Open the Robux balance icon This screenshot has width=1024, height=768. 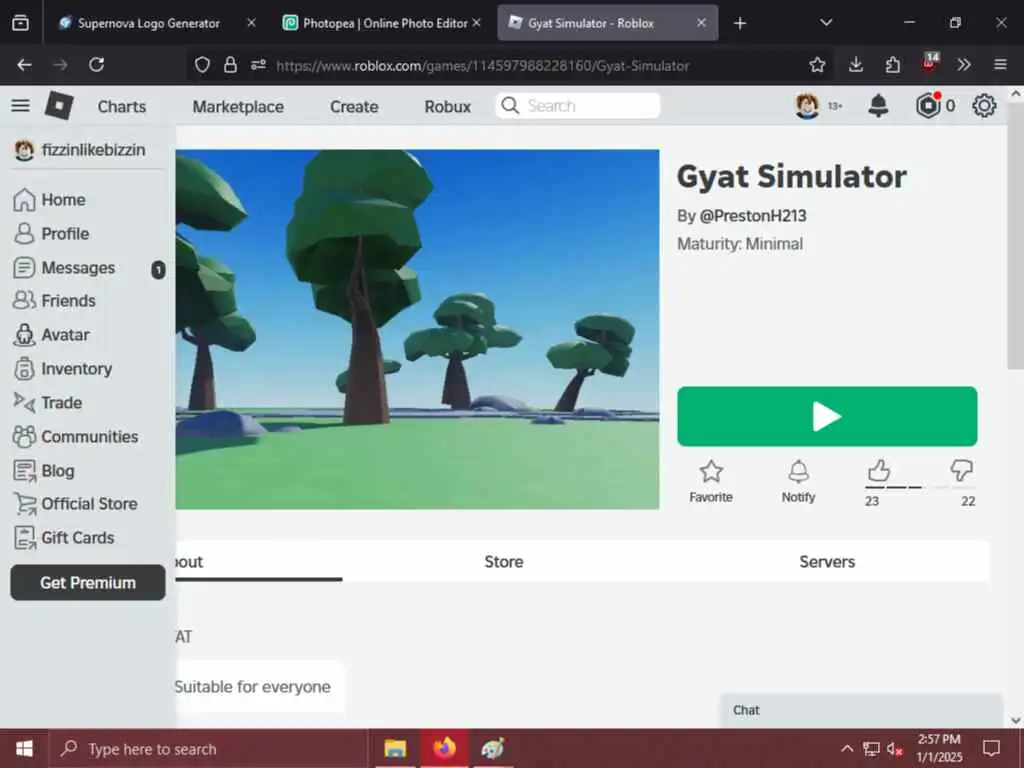928,105
